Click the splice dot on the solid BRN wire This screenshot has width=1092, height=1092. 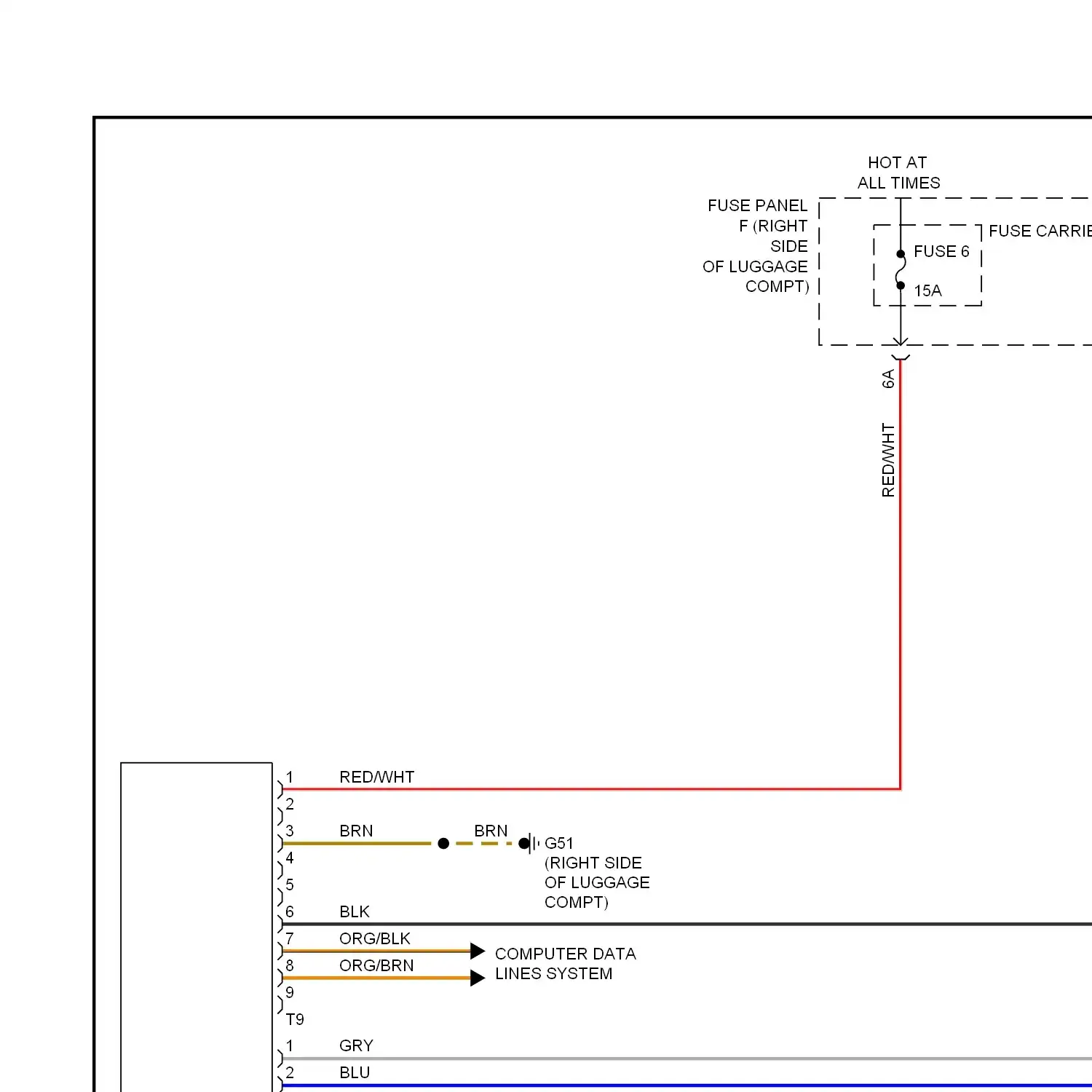click(443, 844)
